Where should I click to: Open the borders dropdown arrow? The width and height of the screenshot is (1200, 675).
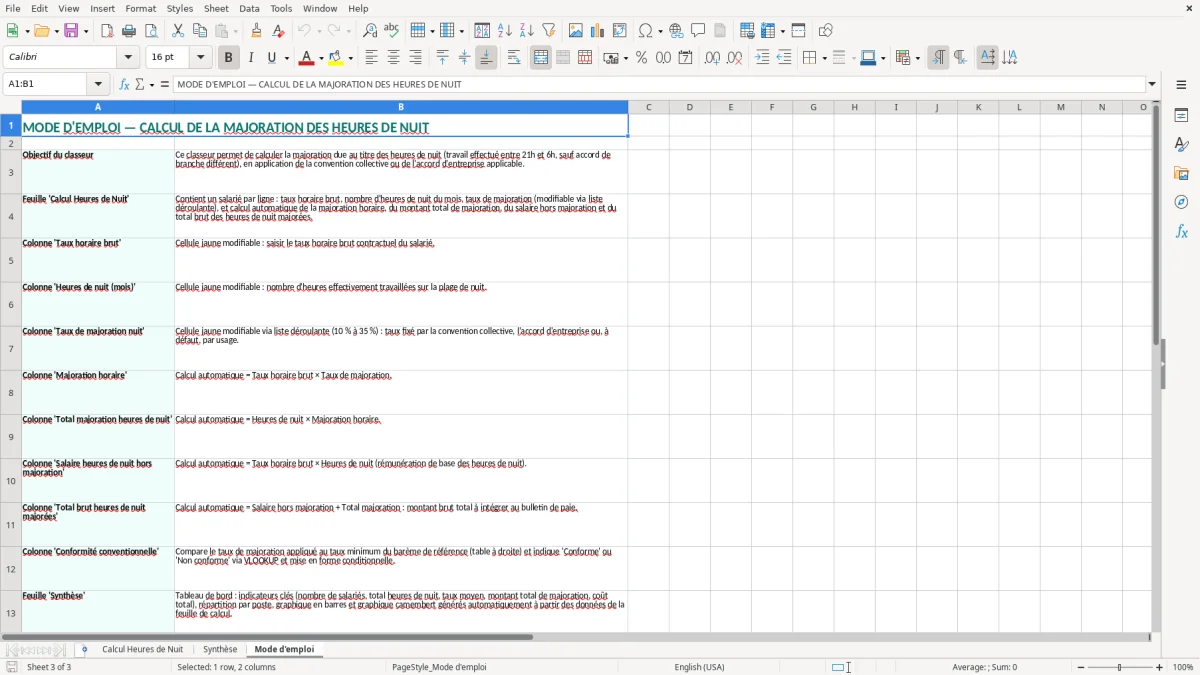click(824, 58)
